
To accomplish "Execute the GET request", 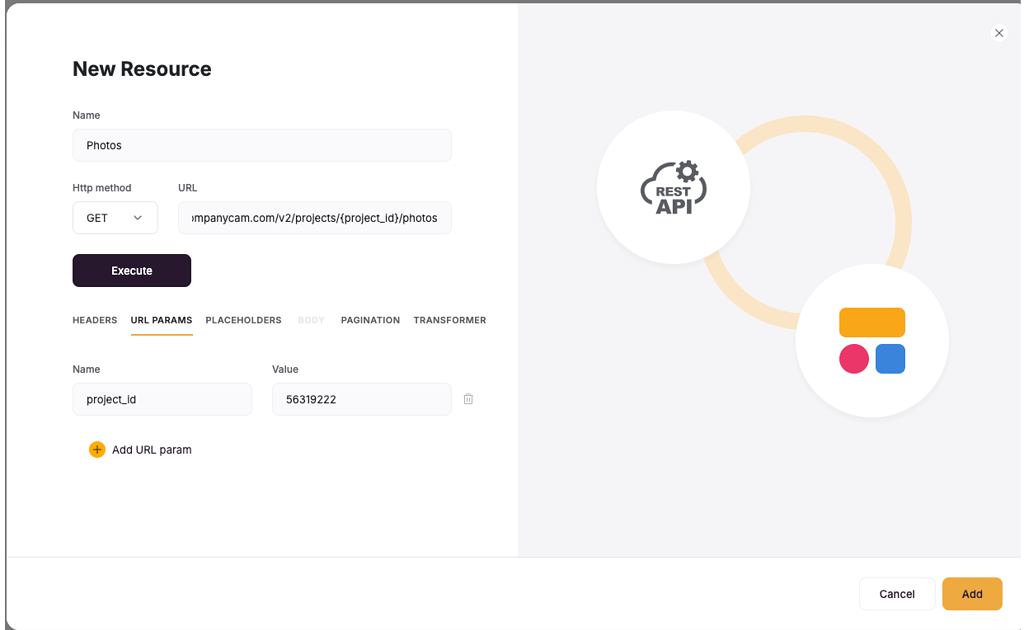I will (131, 270).
